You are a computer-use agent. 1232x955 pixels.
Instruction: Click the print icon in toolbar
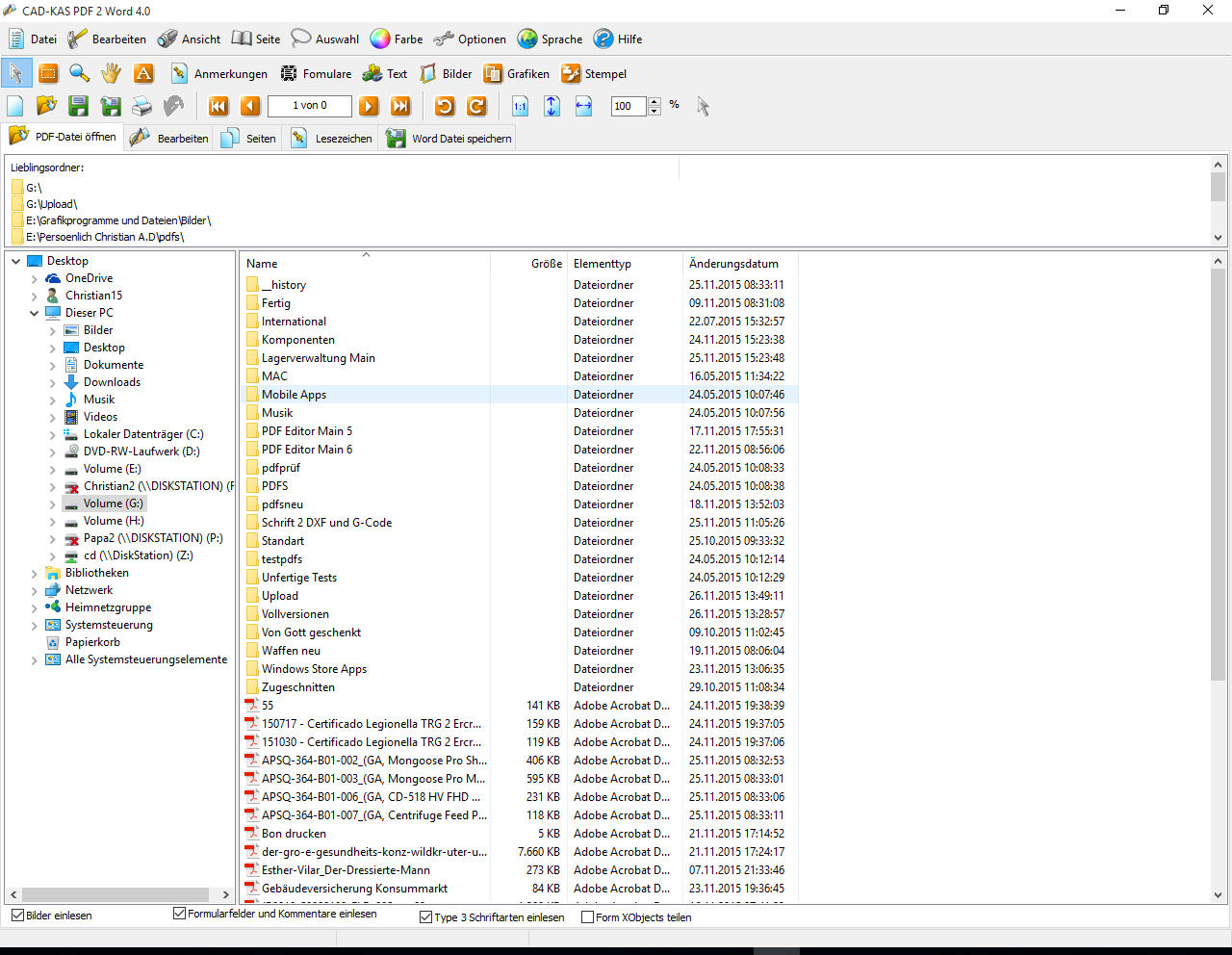142,106
